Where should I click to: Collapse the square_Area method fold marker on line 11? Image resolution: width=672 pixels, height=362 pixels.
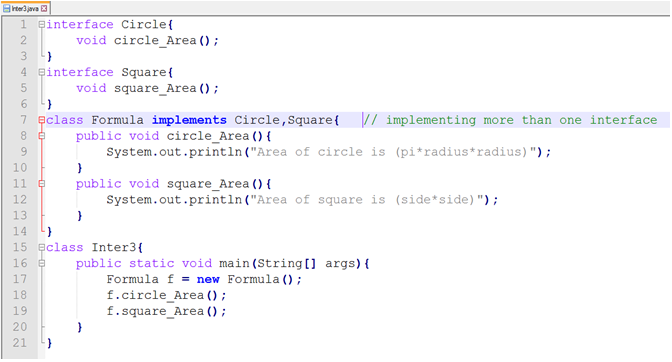(42, 184)
